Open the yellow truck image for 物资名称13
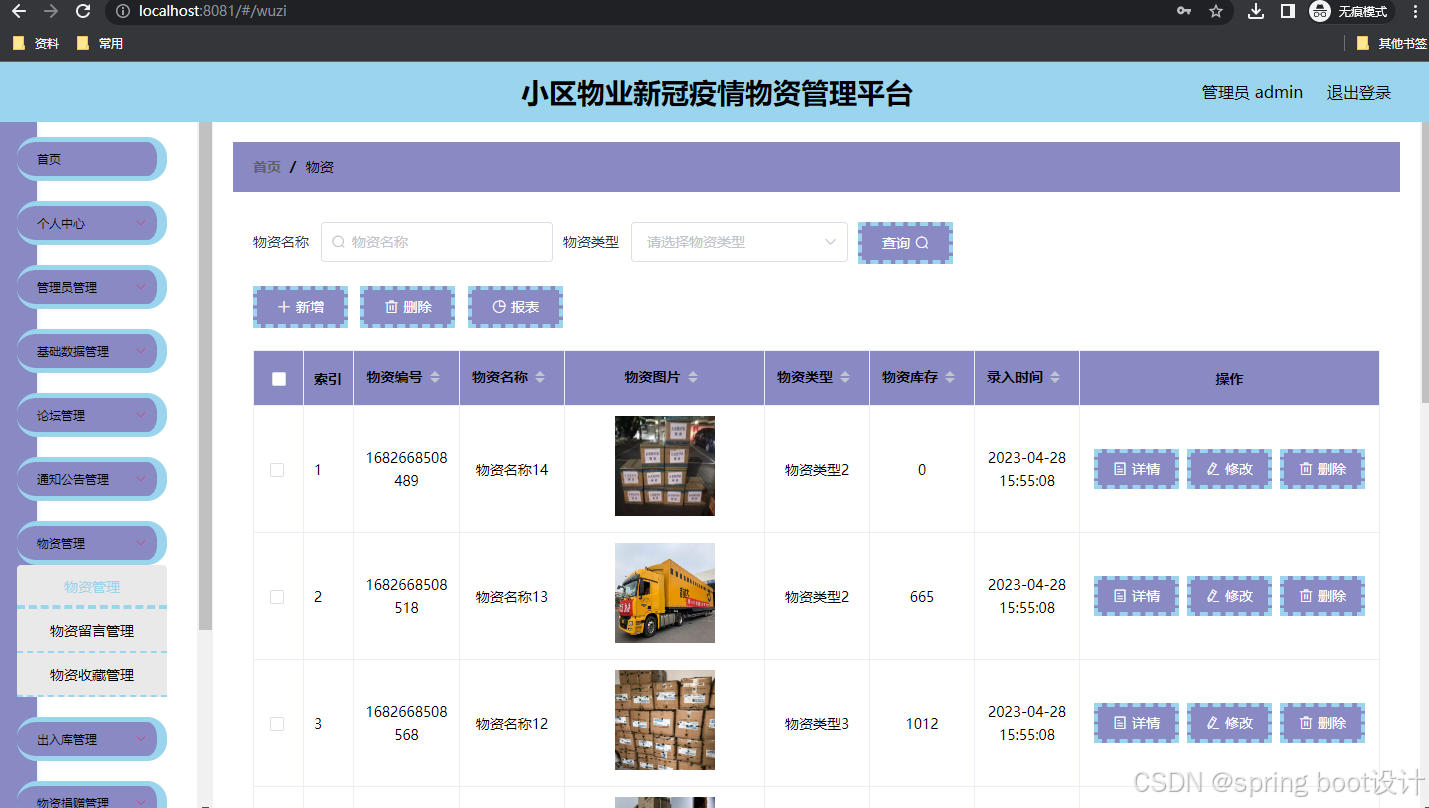This screenshot has height=808, width=1429. pos(665,593)
